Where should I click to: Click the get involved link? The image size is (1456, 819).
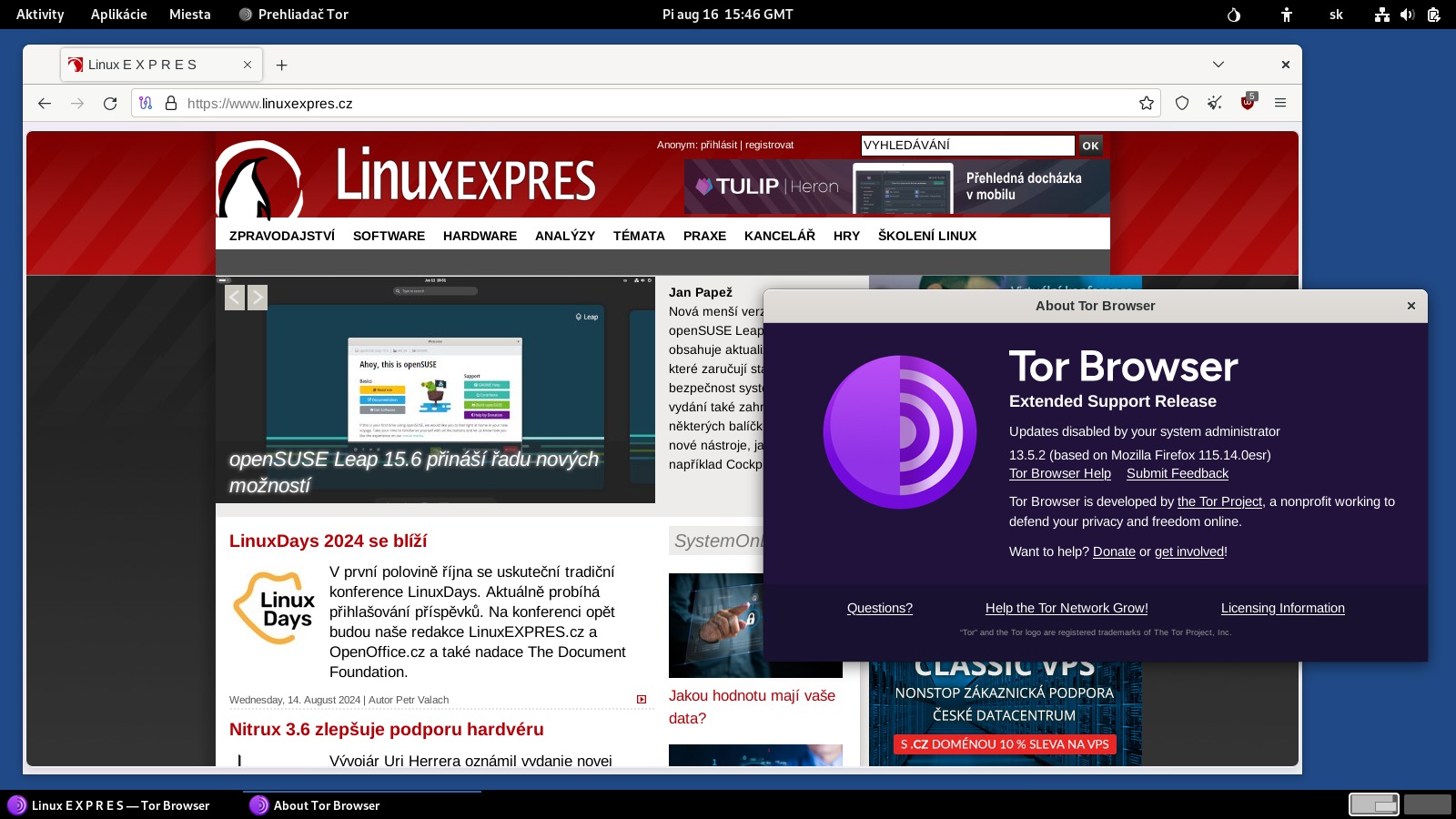1189,551
